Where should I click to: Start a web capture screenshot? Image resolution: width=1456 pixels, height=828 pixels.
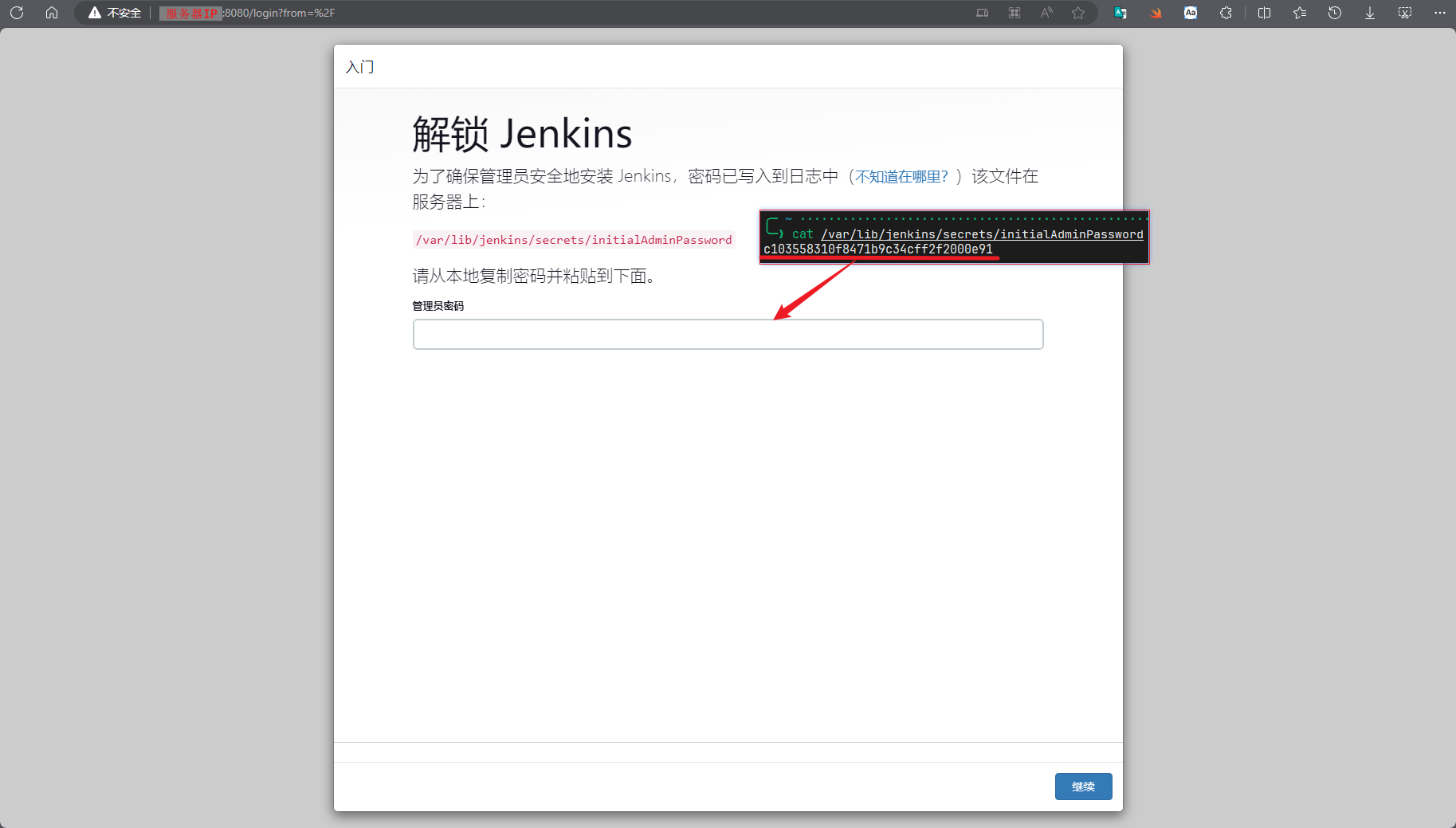pos(1405,13)
